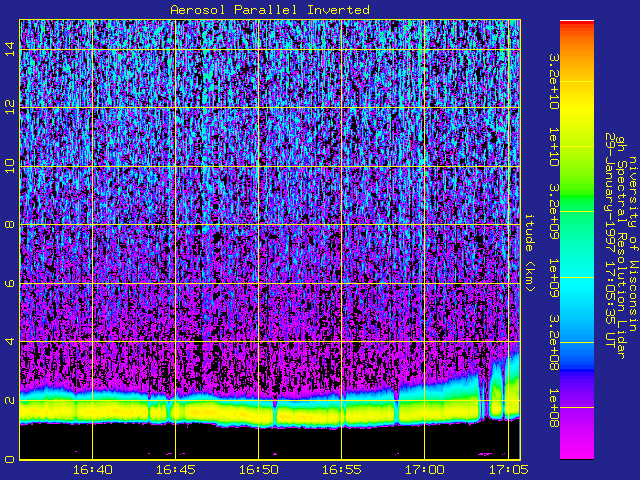Click the 'niversity of Wisconsin' caption
This screenshot has width=640, height=480.
point(632,244)
